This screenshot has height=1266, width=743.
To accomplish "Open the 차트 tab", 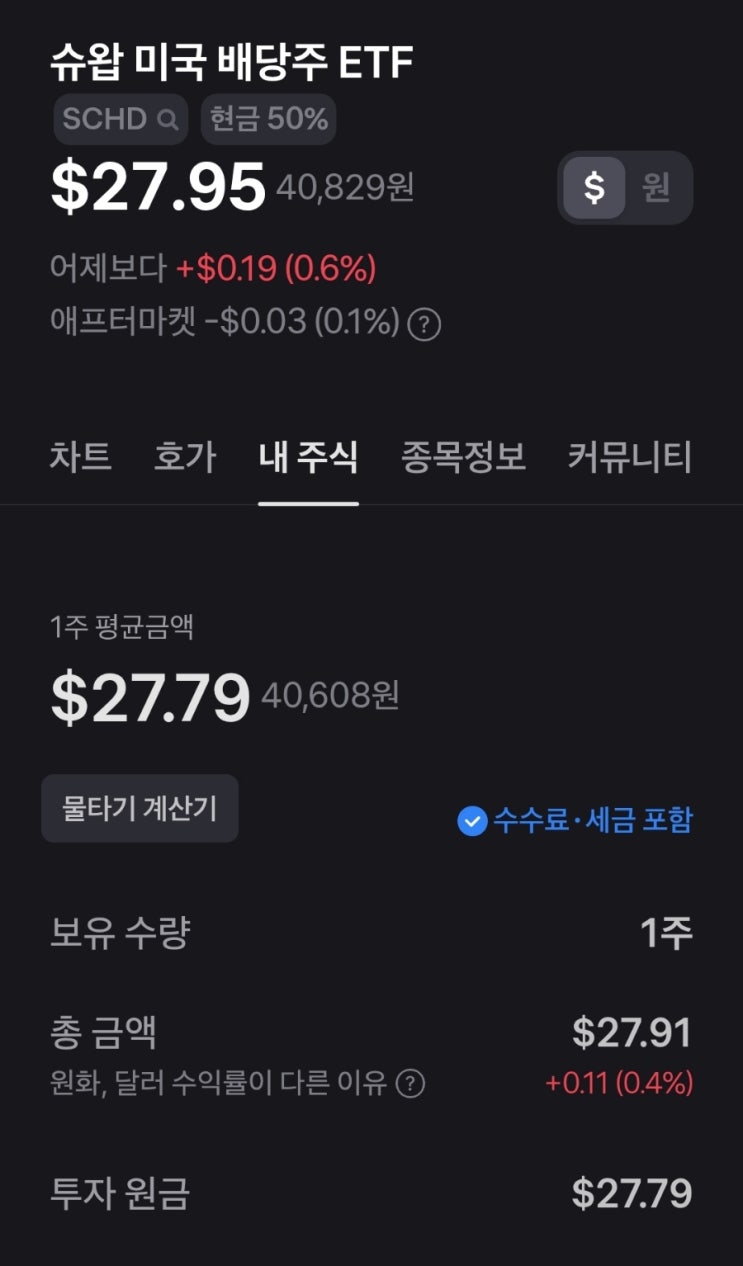I will pyautogui.click(x=80, y=457).
